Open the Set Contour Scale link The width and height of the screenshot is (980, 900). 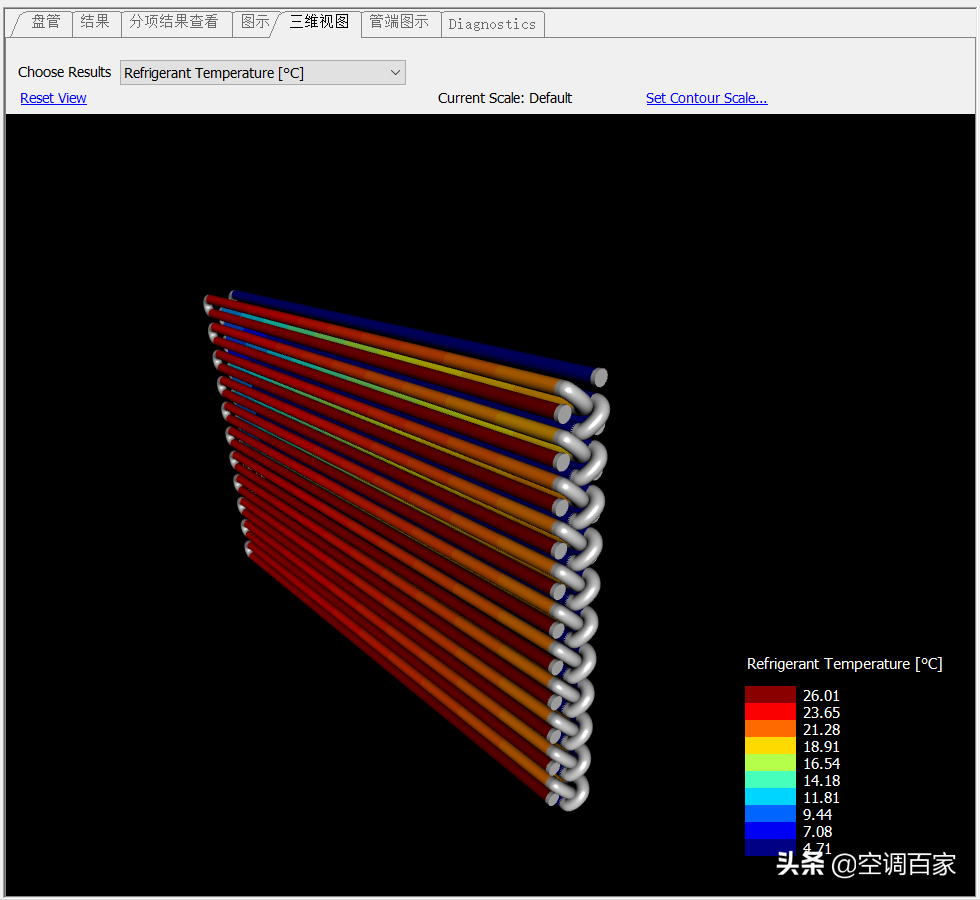click(706, 98)
